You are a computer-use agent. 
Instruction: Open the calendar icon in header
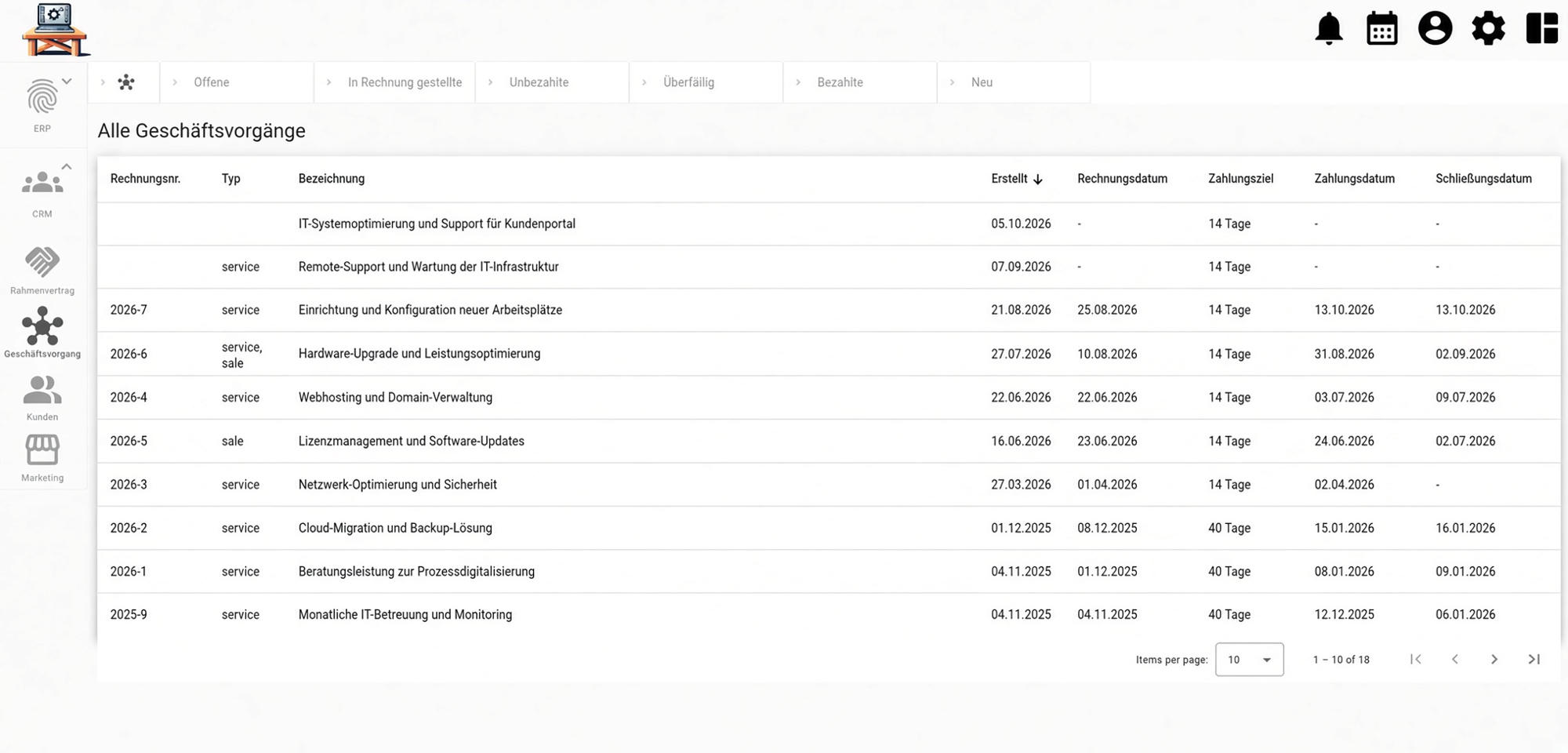click(1382, 29)
